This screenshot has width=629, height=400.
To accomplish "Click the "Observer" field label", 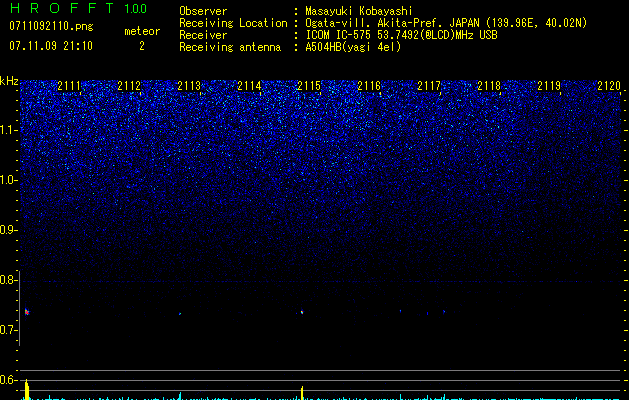I will (x=203, y=11).
